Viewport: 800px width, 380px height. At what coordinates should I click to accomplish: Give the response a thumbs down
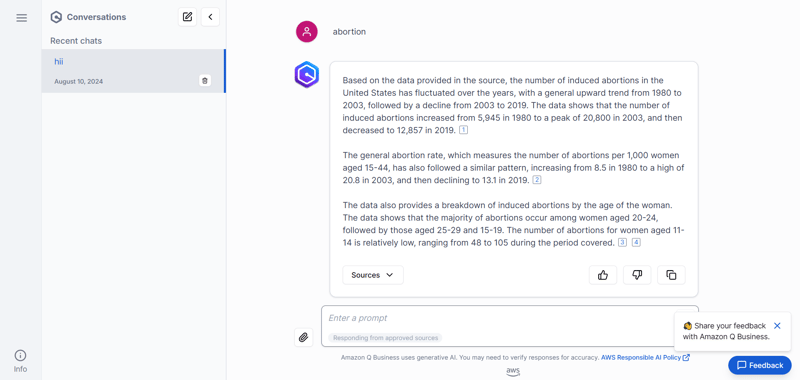coord(637,275)
